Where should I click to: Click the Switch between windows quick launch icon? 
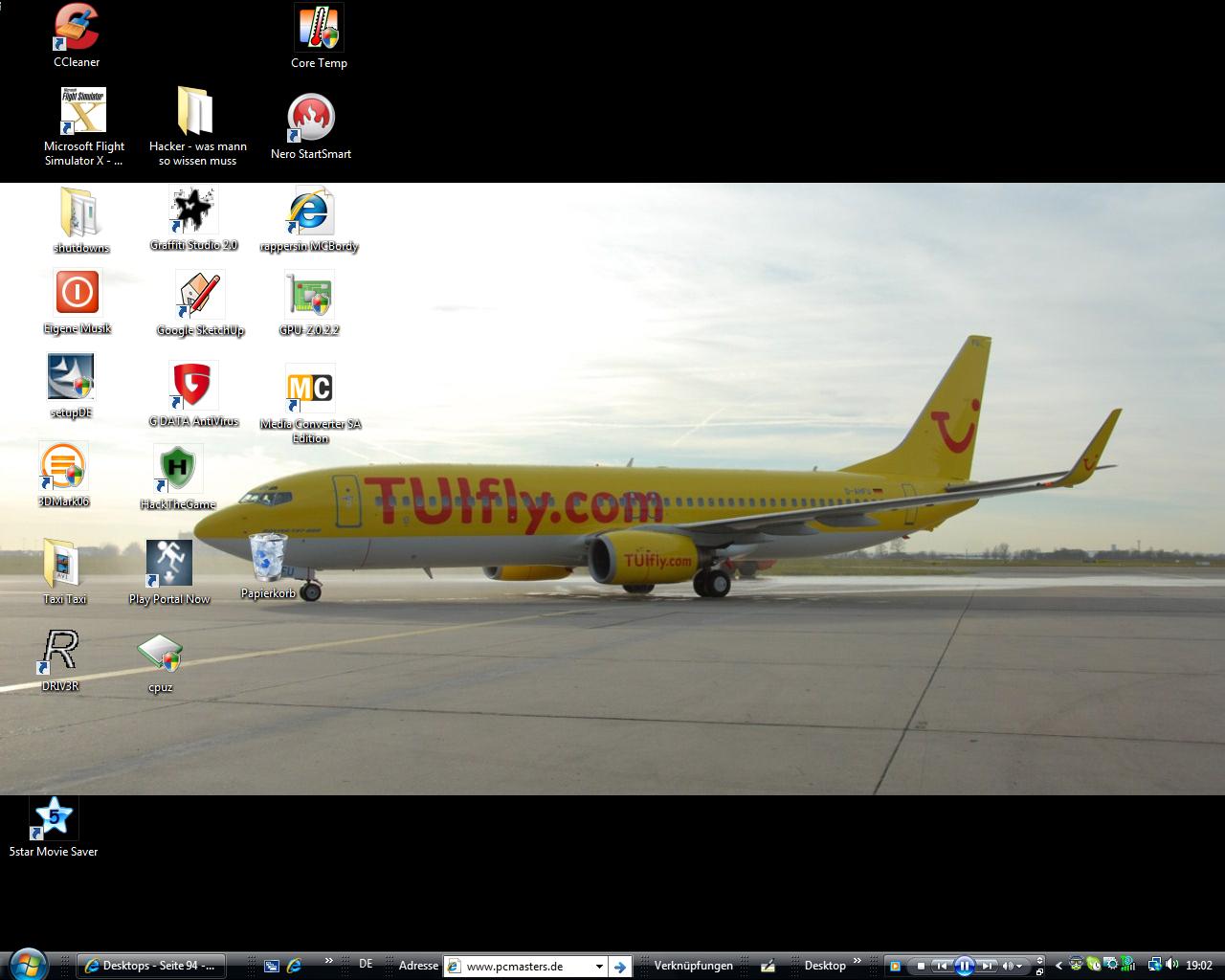click(272, 967)
